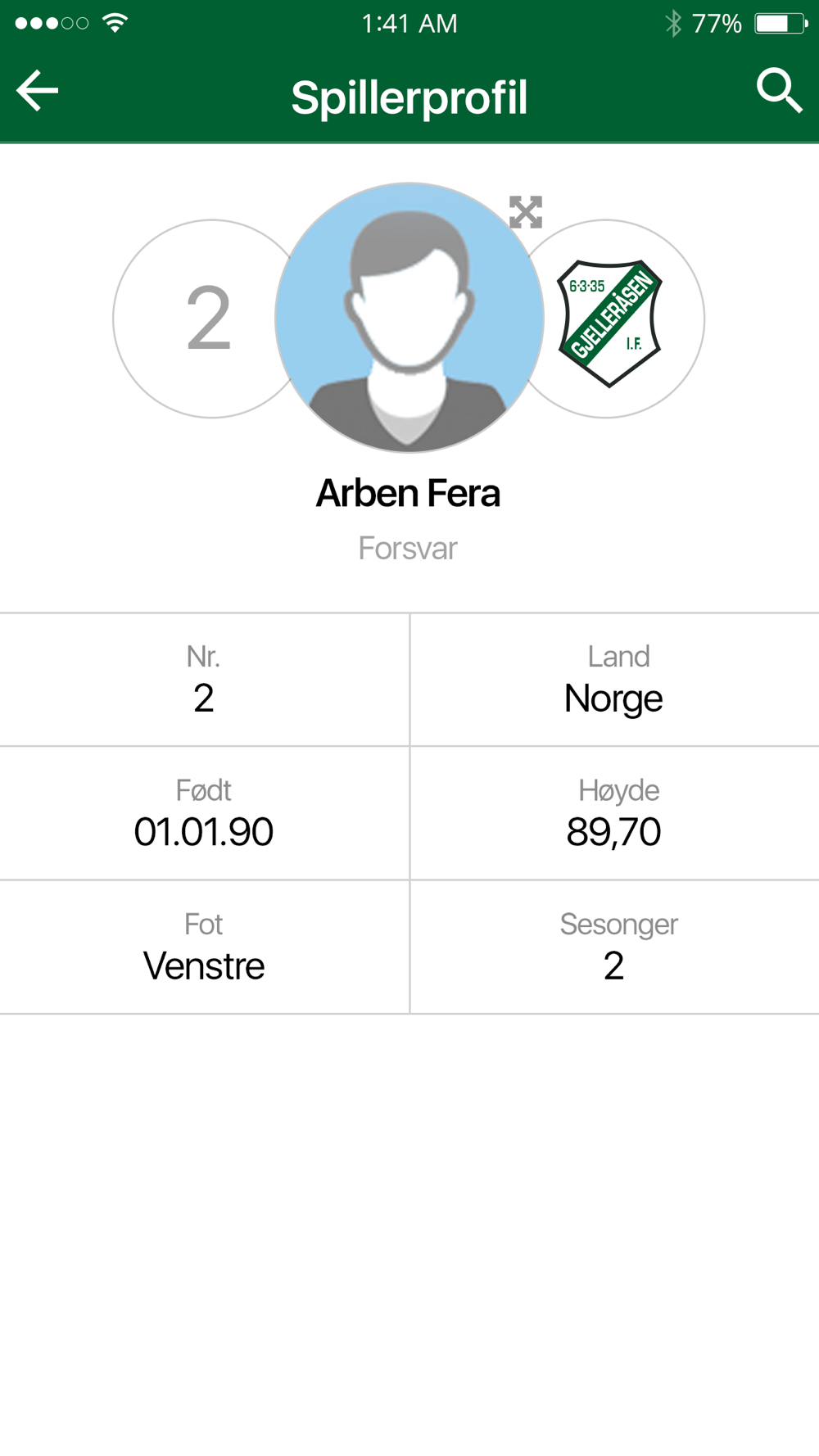819x1456 pixels.
Task: Select the player name Arben Fera
Action: (408, 493)
